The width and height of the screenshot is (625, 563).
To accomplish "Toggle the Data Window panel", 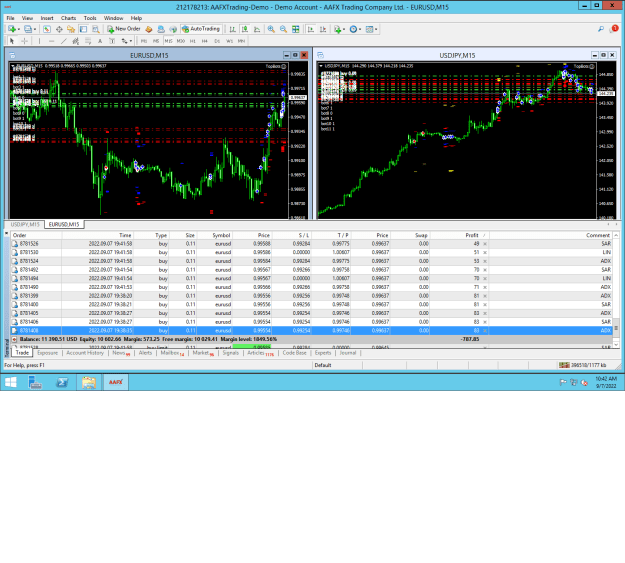I will pyautogui.click(x=59, y=29).
